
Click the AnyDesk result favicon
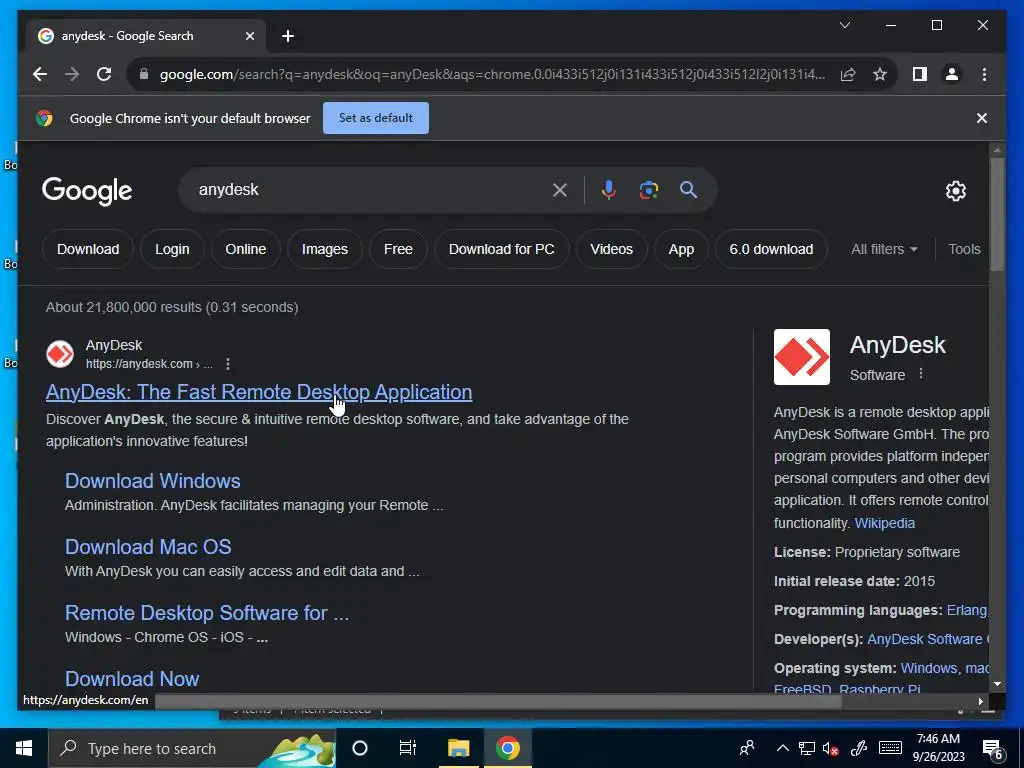[60, 354]
